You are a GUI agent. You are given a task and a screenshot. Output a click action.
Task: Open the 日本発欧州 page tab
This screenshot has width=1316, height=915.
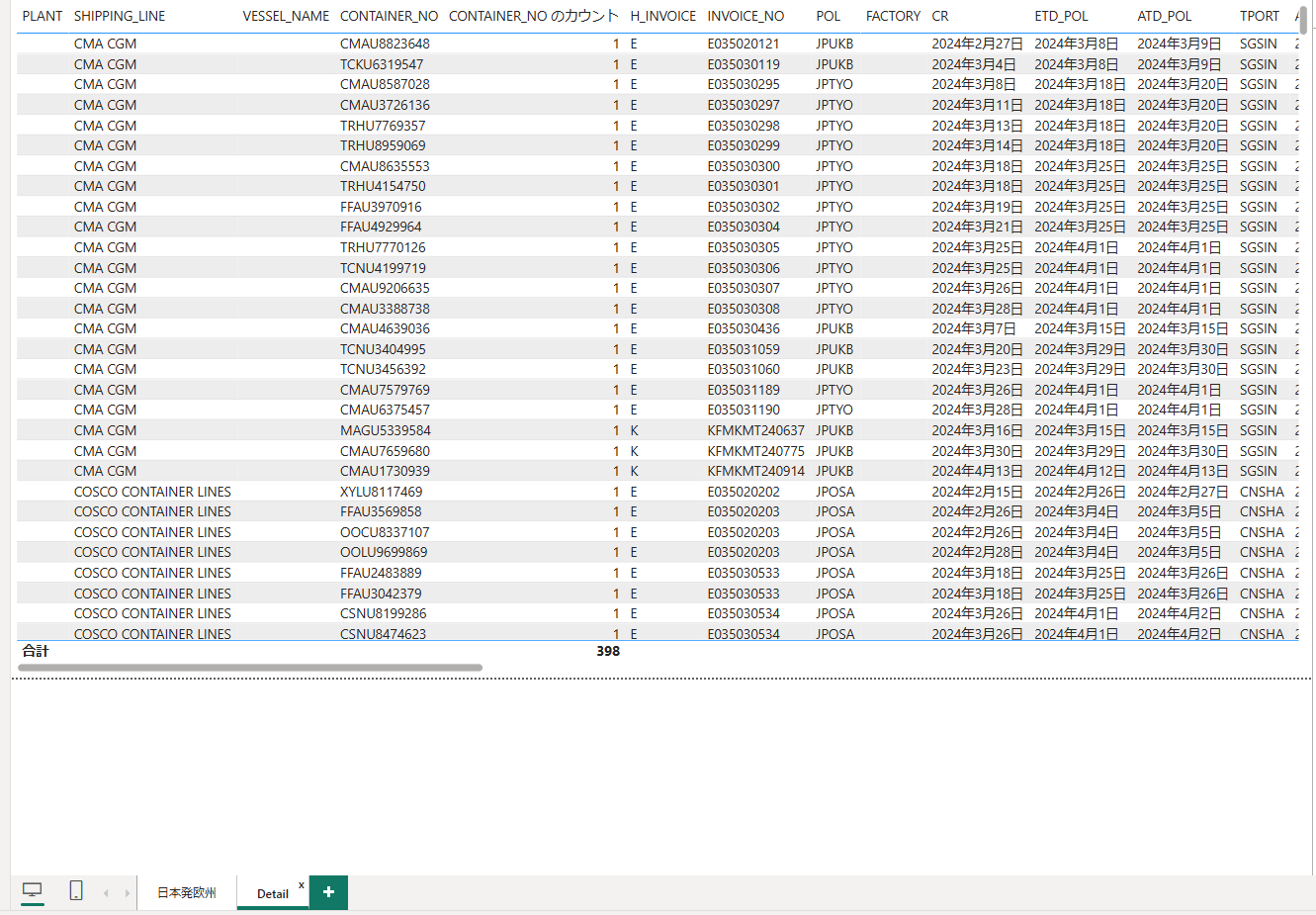click(187, 893)
